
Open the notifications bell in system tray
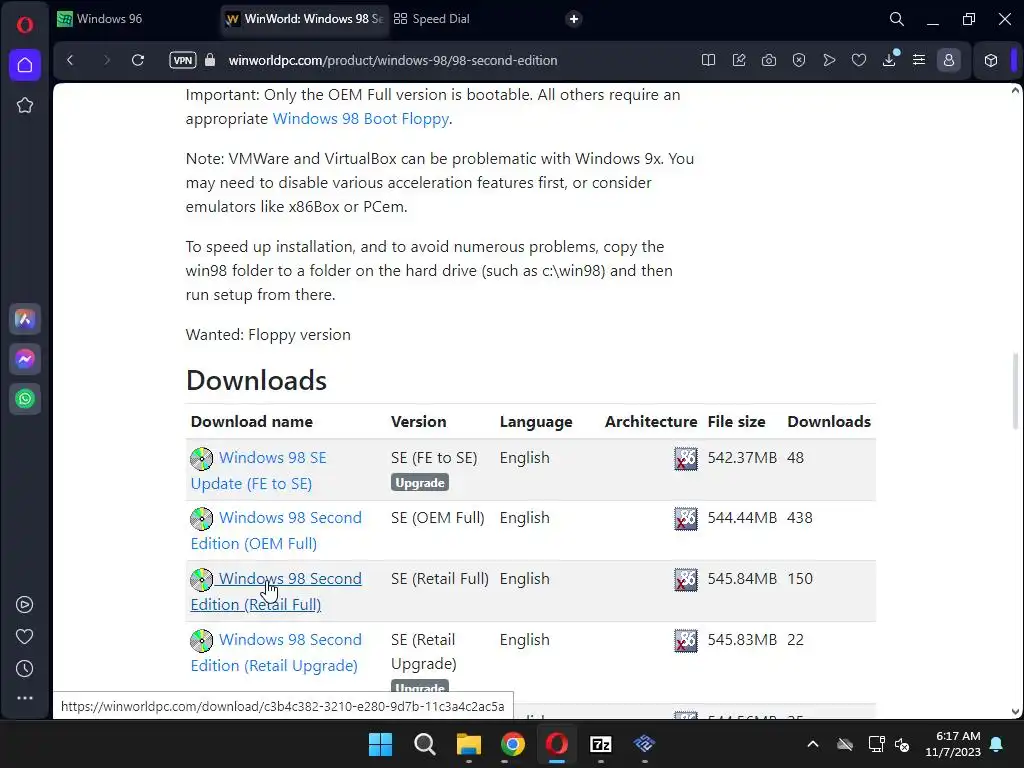(997, 744)
